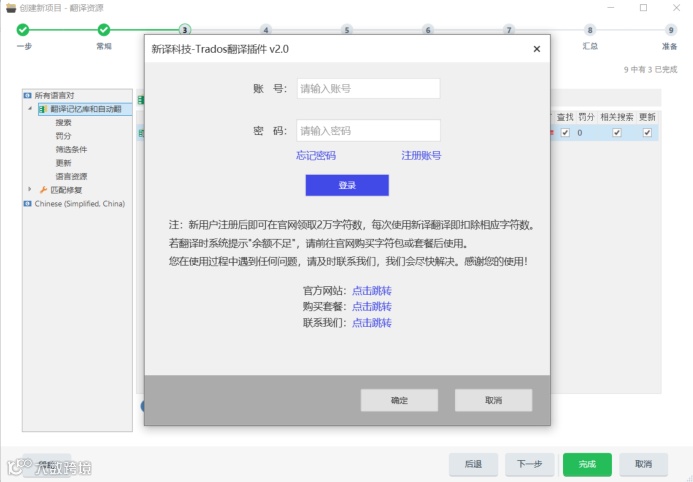
Task: Select 翻译记忆库和自动翻 tree item
Action: coord(86,109)
